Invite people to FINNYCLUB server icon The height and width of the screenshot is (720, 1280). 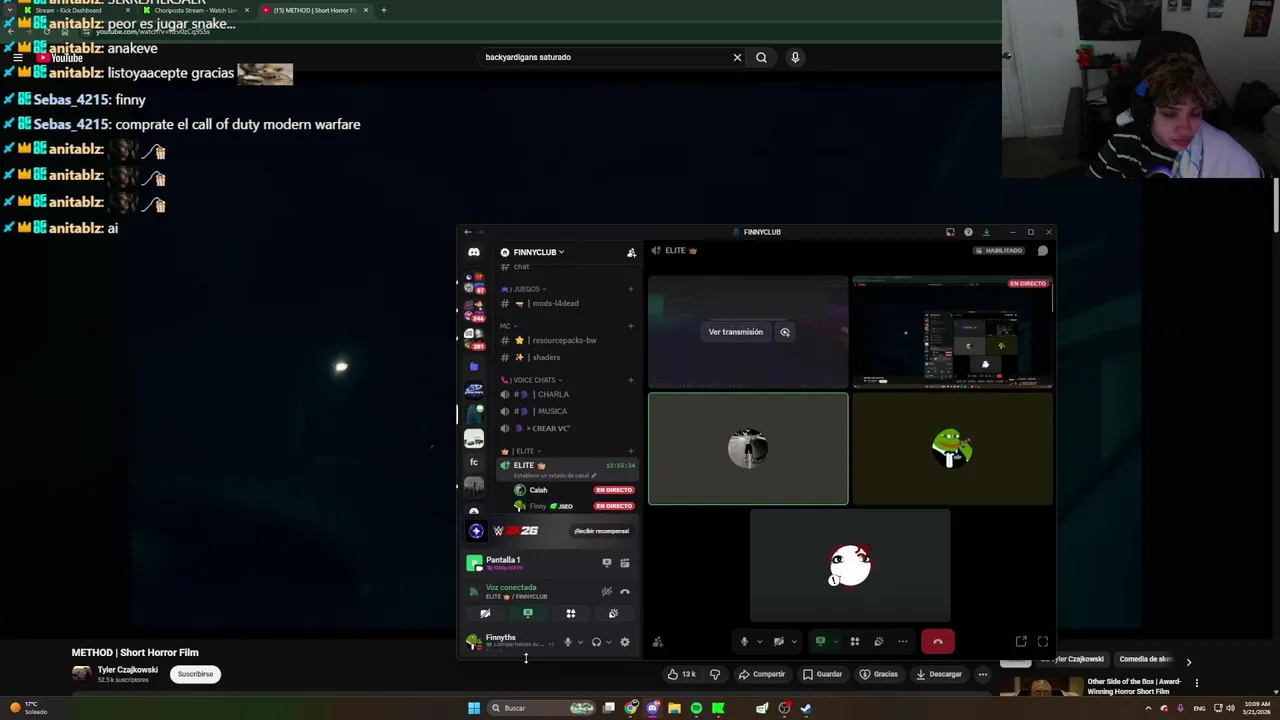(x=631, y=252)
